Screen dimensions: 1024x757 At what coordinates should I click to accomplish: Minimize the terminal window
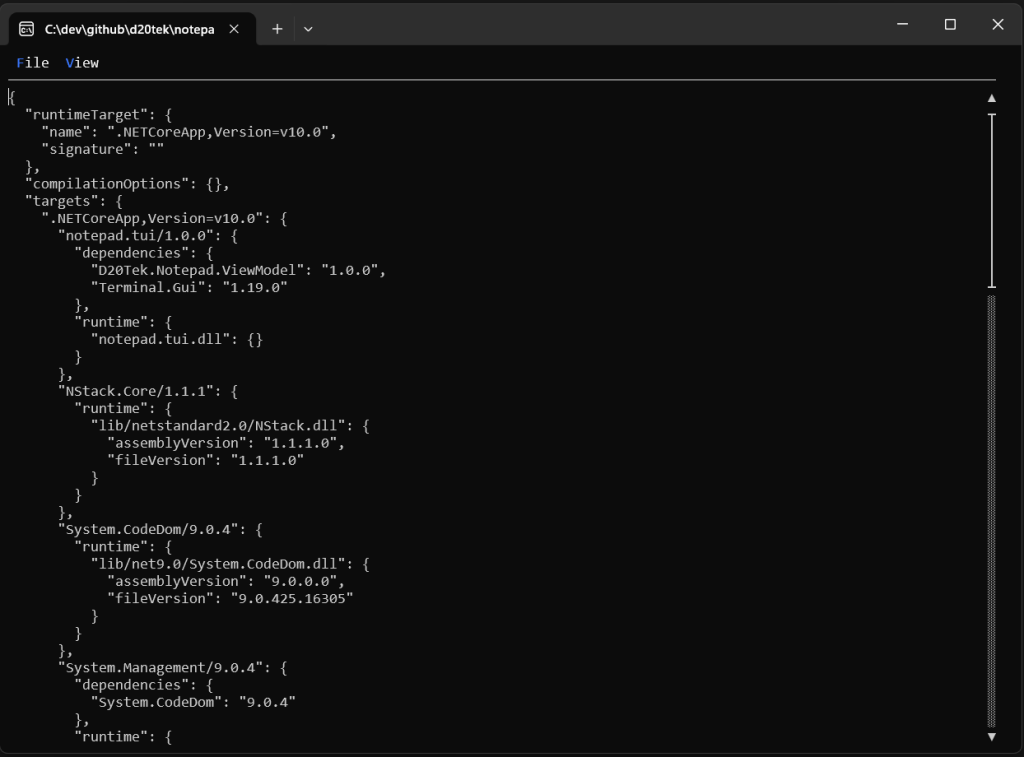click(903, 25)
